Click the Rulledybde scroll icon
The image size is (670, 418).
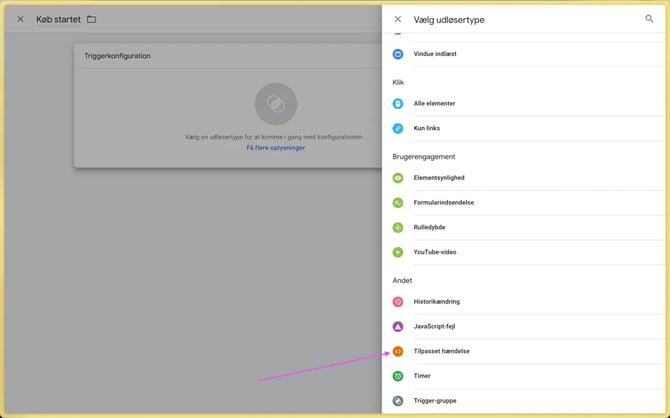coord(398,227)
